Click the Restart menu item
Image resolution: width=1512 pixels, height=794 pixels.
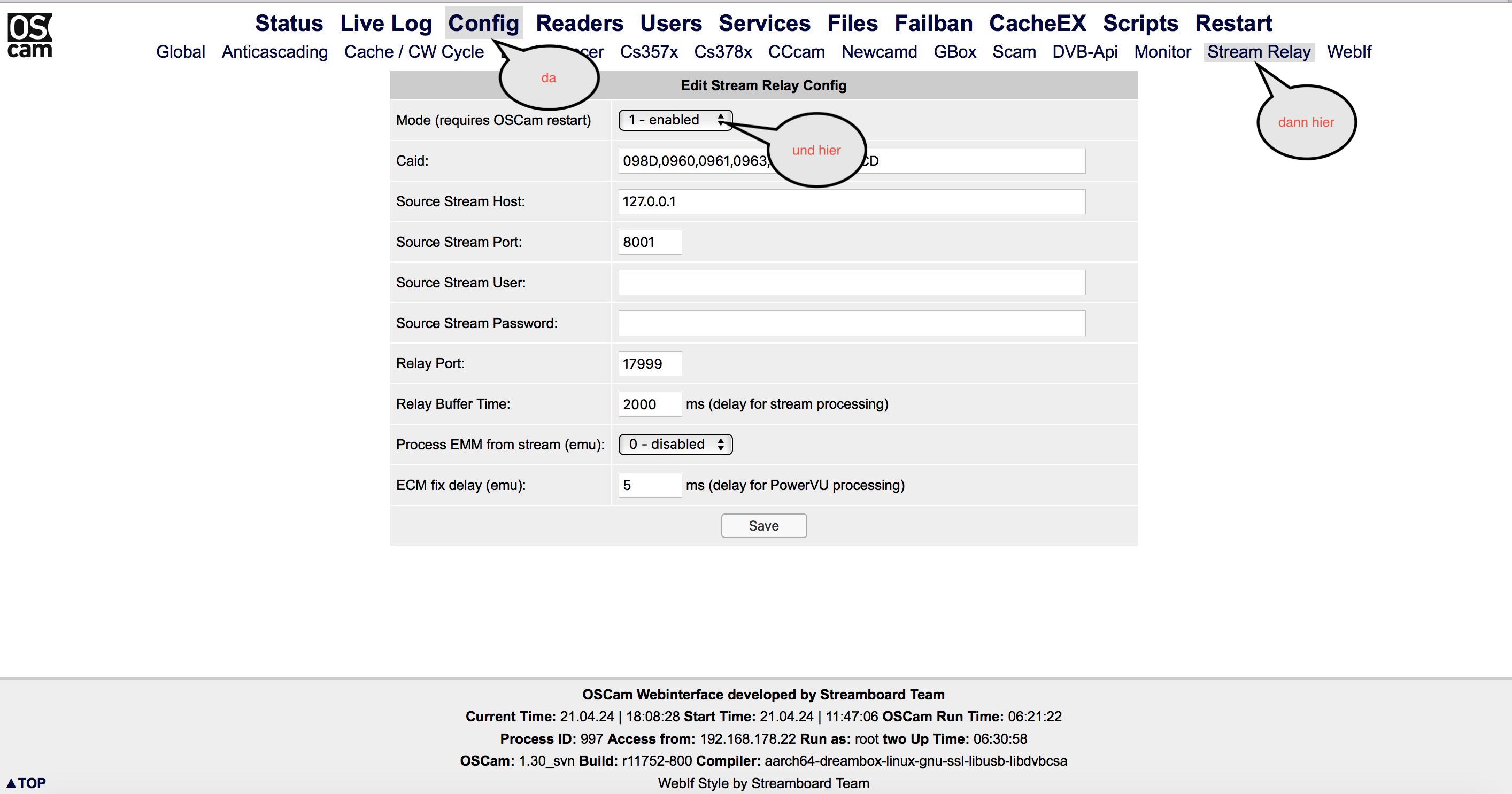pos(1233,24)
